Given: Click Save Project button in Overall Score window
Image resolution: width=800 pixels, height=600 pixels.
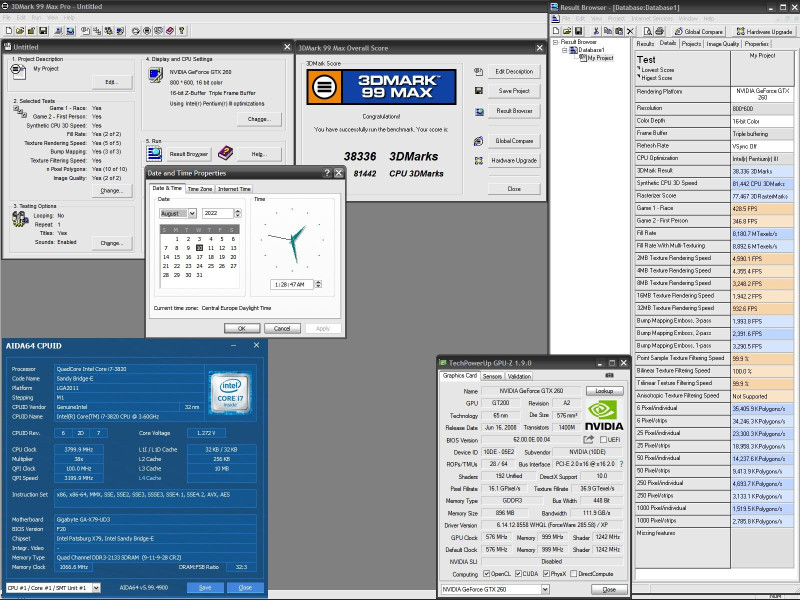Looking at the screenshot, I should (514, 91).
